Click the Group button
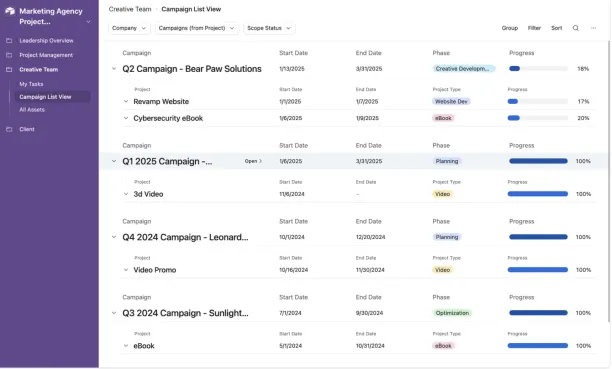 [x=510, y=28]
